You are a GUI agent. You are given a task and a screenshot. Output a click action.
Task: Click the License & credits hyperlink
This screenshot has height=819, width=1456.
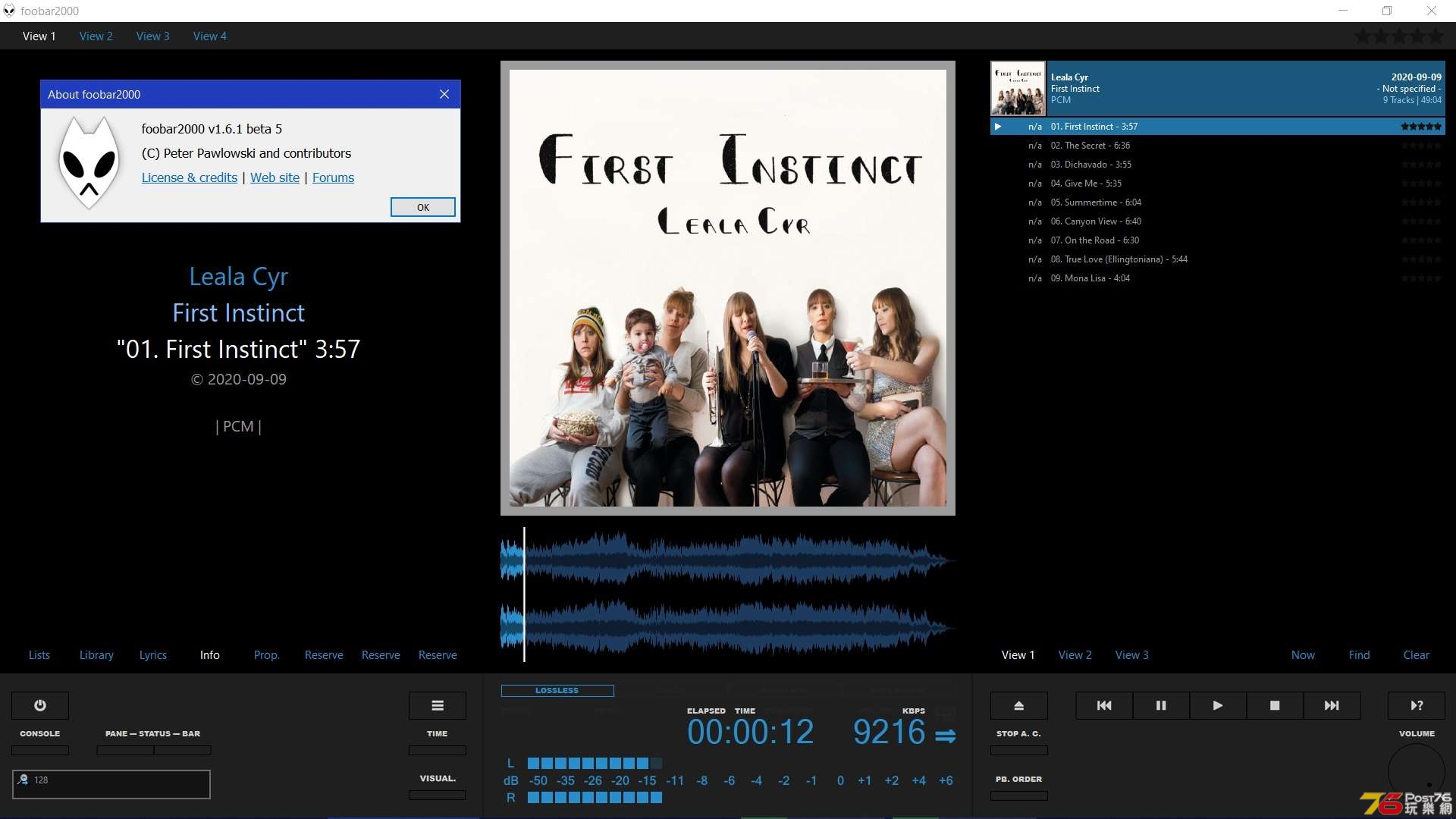pyautogui.click(x=189, y=177)
